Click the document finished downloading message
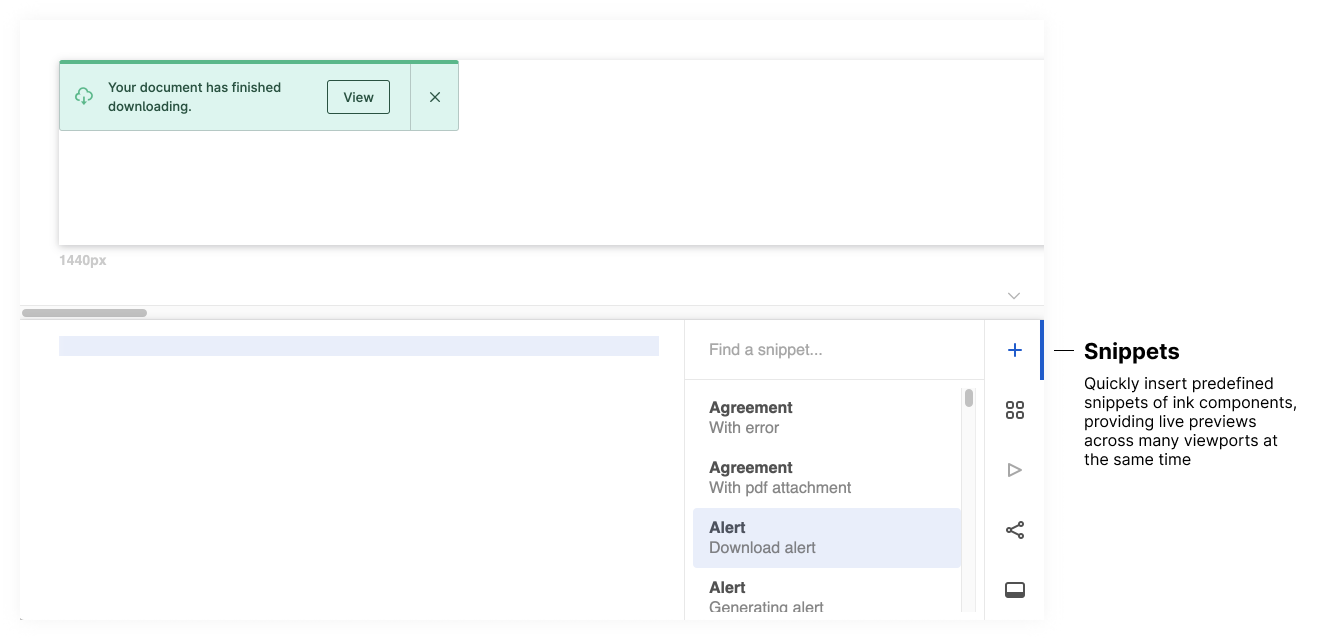 click(x=194, y=97)
